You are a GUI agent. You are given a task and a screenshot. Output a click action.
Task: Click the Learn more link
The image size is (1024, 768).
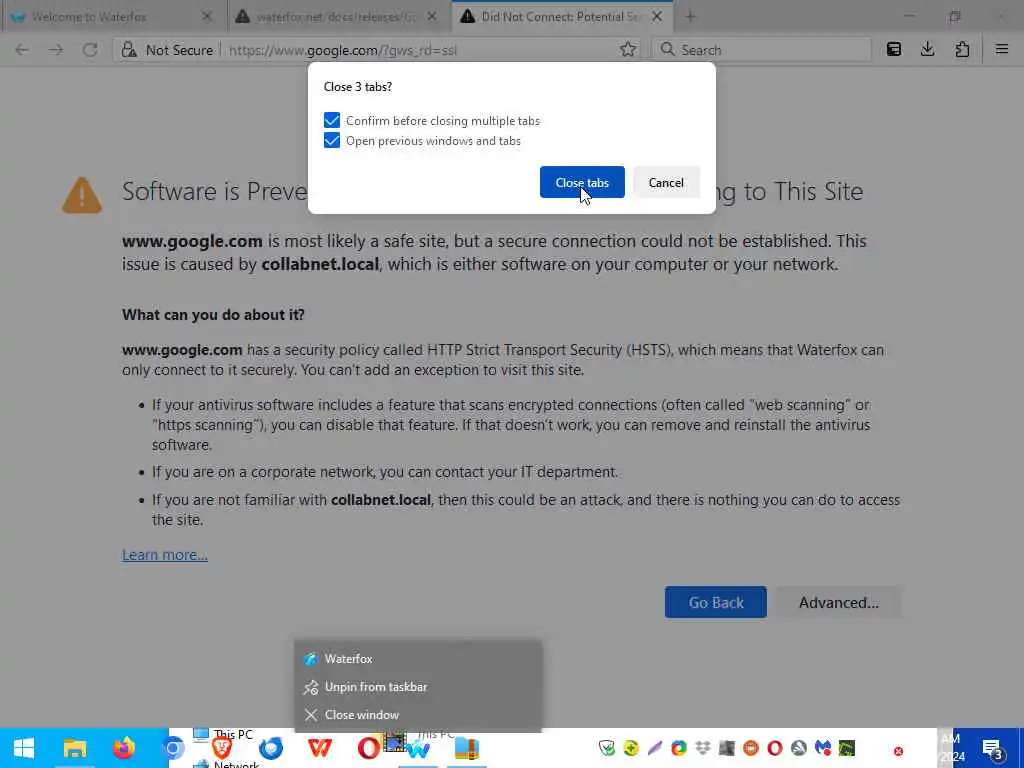pos(165,554)
